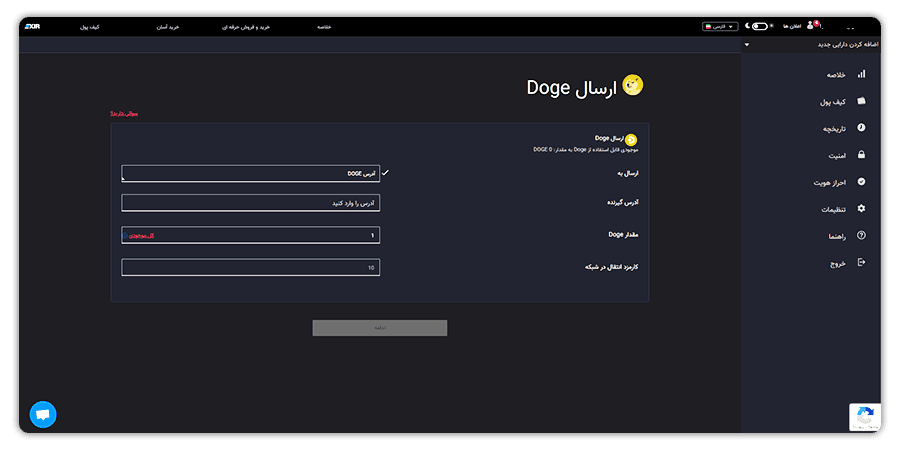
Task: Click the reCAPTCHA badge
Action: tap(865, 417)
